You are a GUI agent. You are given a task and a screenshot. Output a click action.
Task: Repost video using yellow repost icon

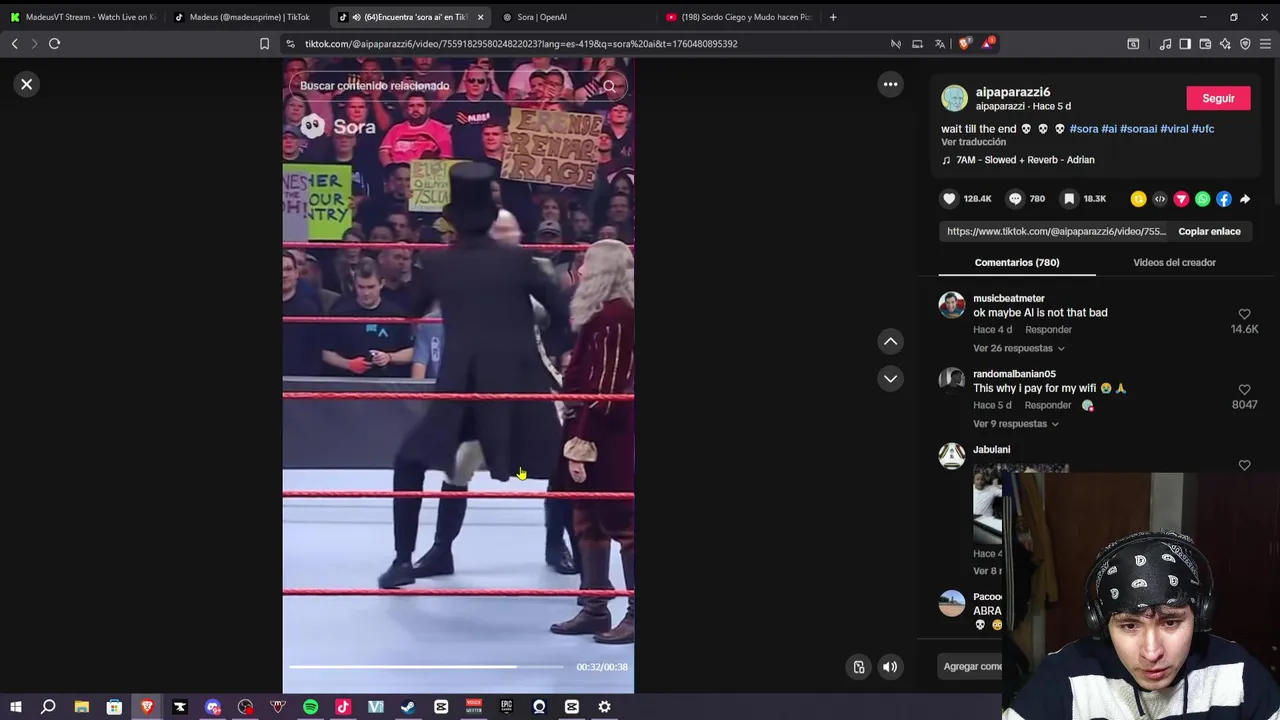coord(1138,199)
